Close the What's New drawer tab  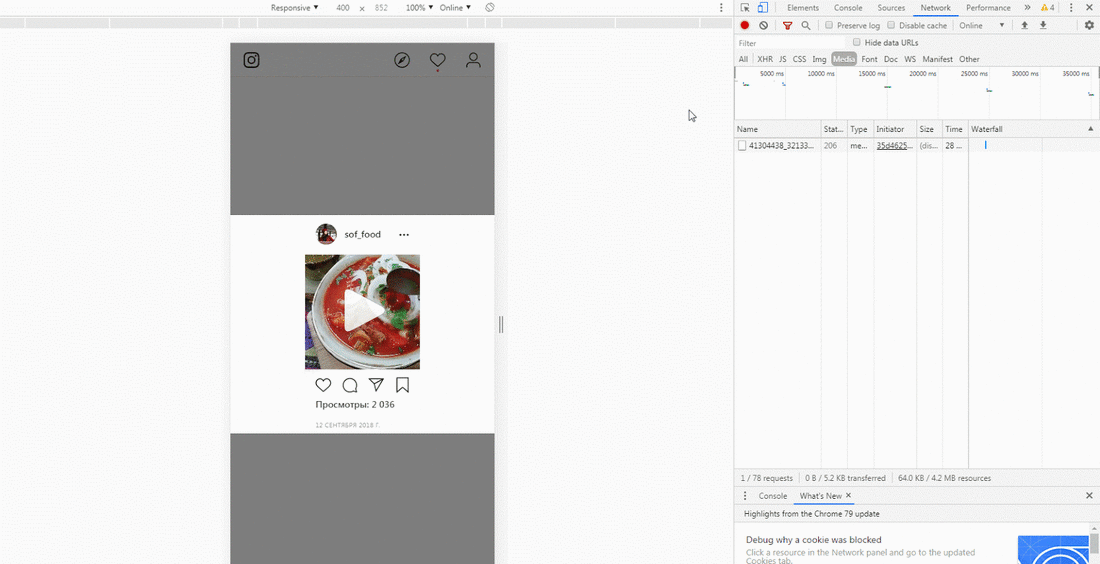[x=848, y=495]
